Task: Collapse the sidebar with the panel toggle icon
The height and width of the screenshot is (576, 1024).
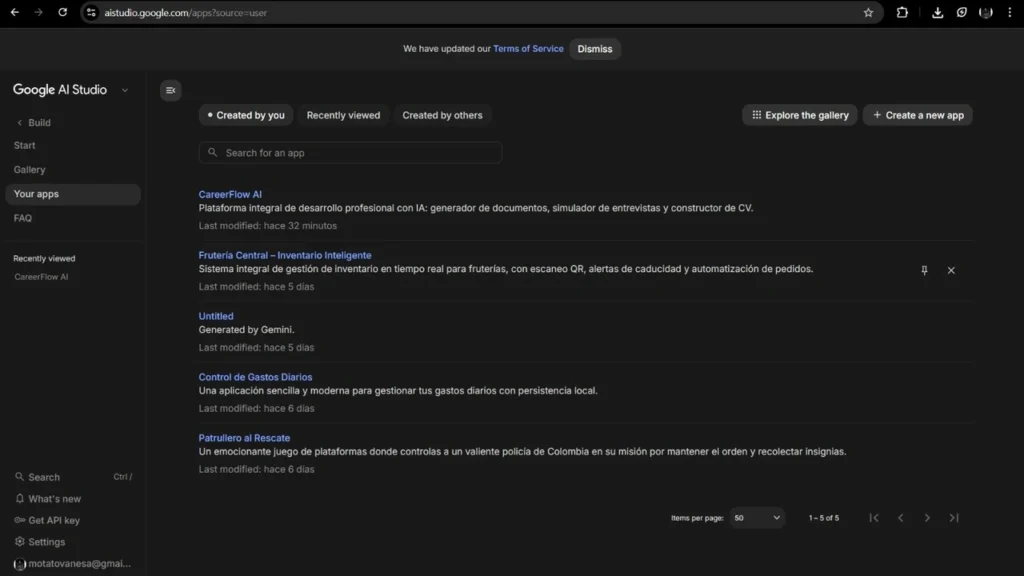Action: point(170,90)
